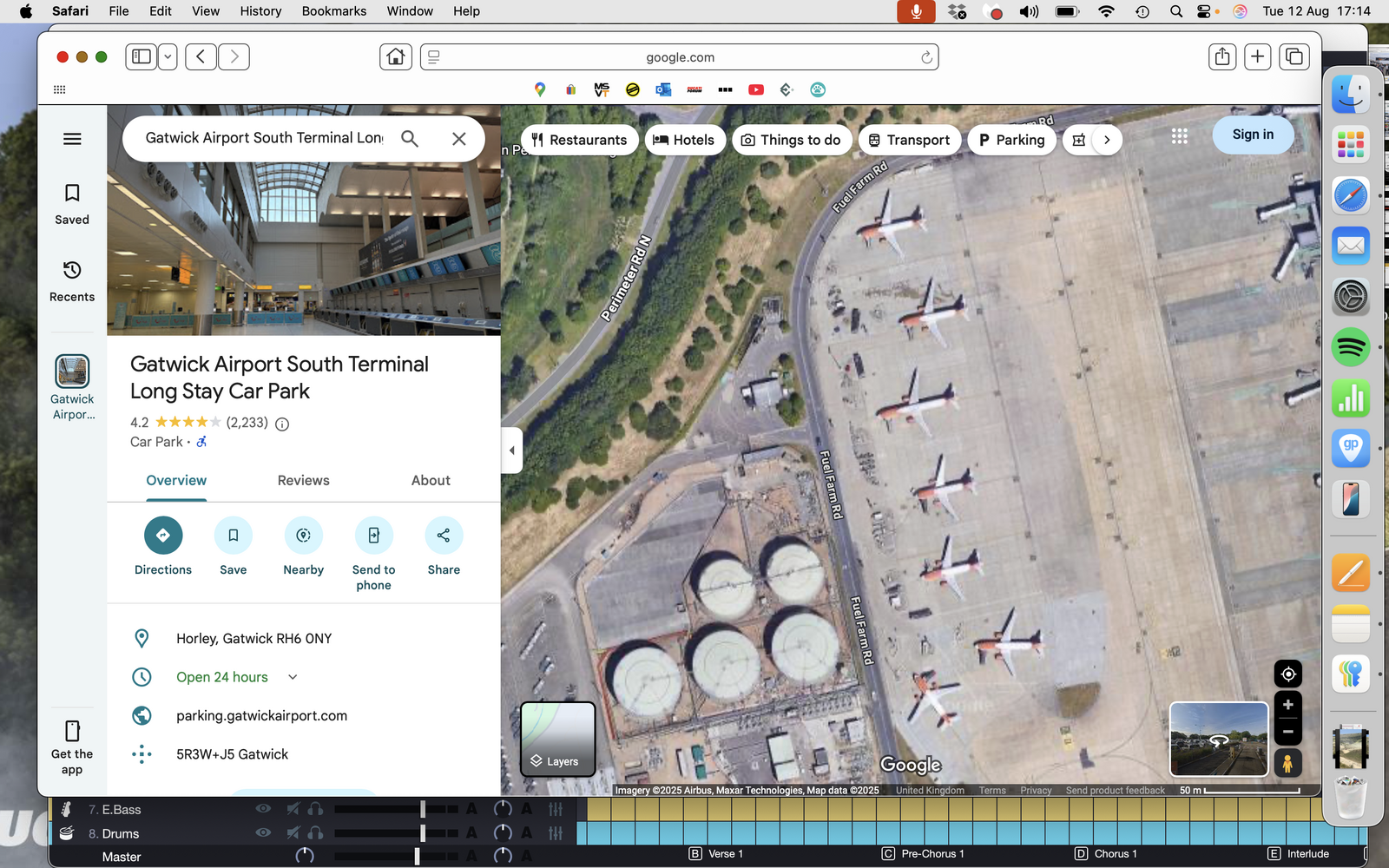Open the History menu in menu bar
Screen dimensions: 1389x868
[260, 11]
